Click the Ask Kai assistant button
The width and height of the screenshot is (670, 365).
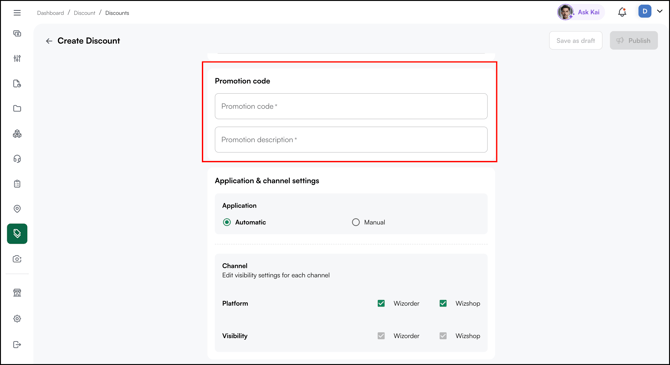point(579,12)
